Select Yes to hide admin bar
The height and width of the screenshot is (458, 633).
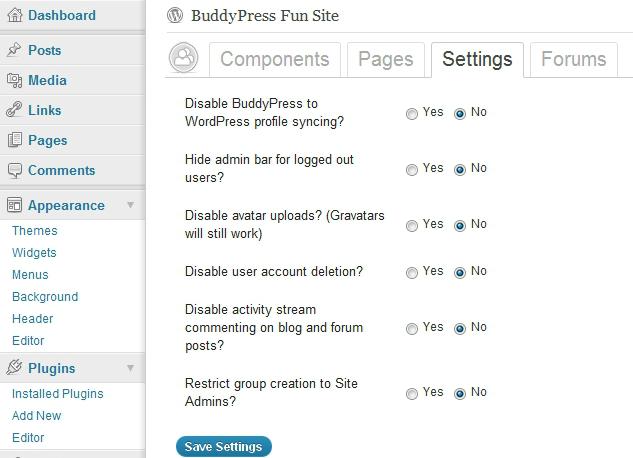(412, 169)
